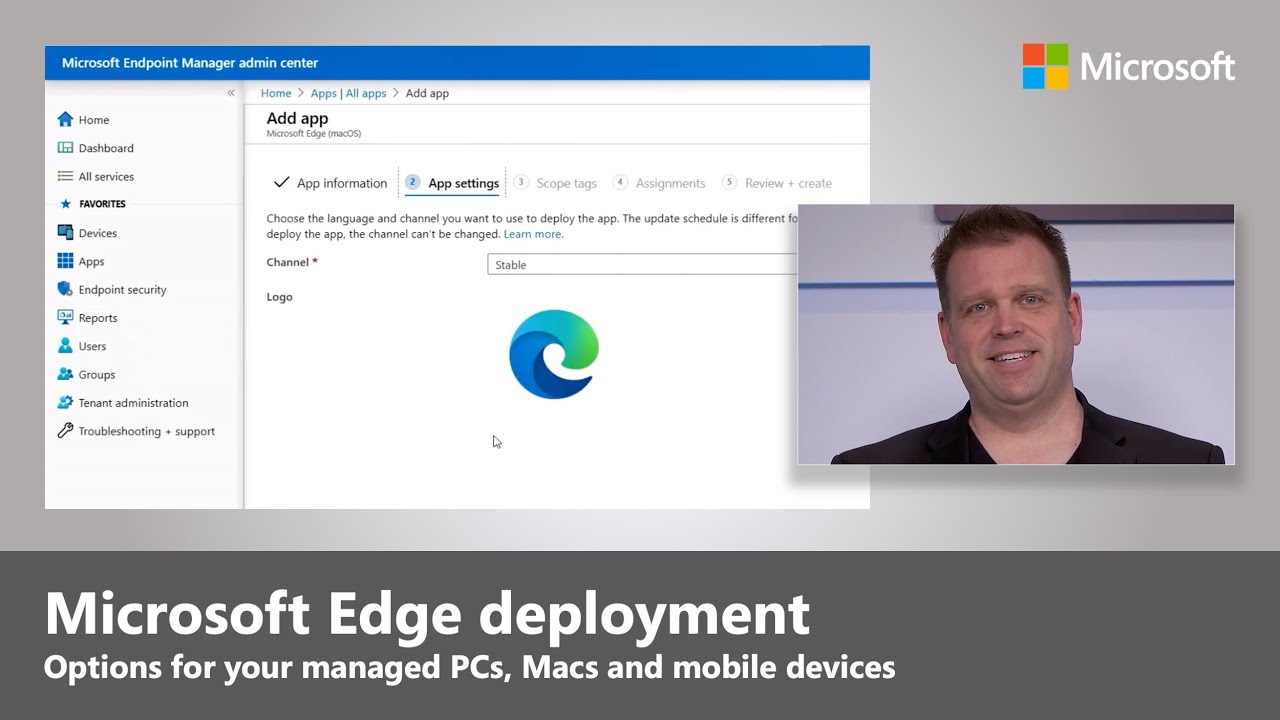Click the Apps grid icon
Image resolution: width=1280 pixels, height=720 pixels.
(65, 261)
